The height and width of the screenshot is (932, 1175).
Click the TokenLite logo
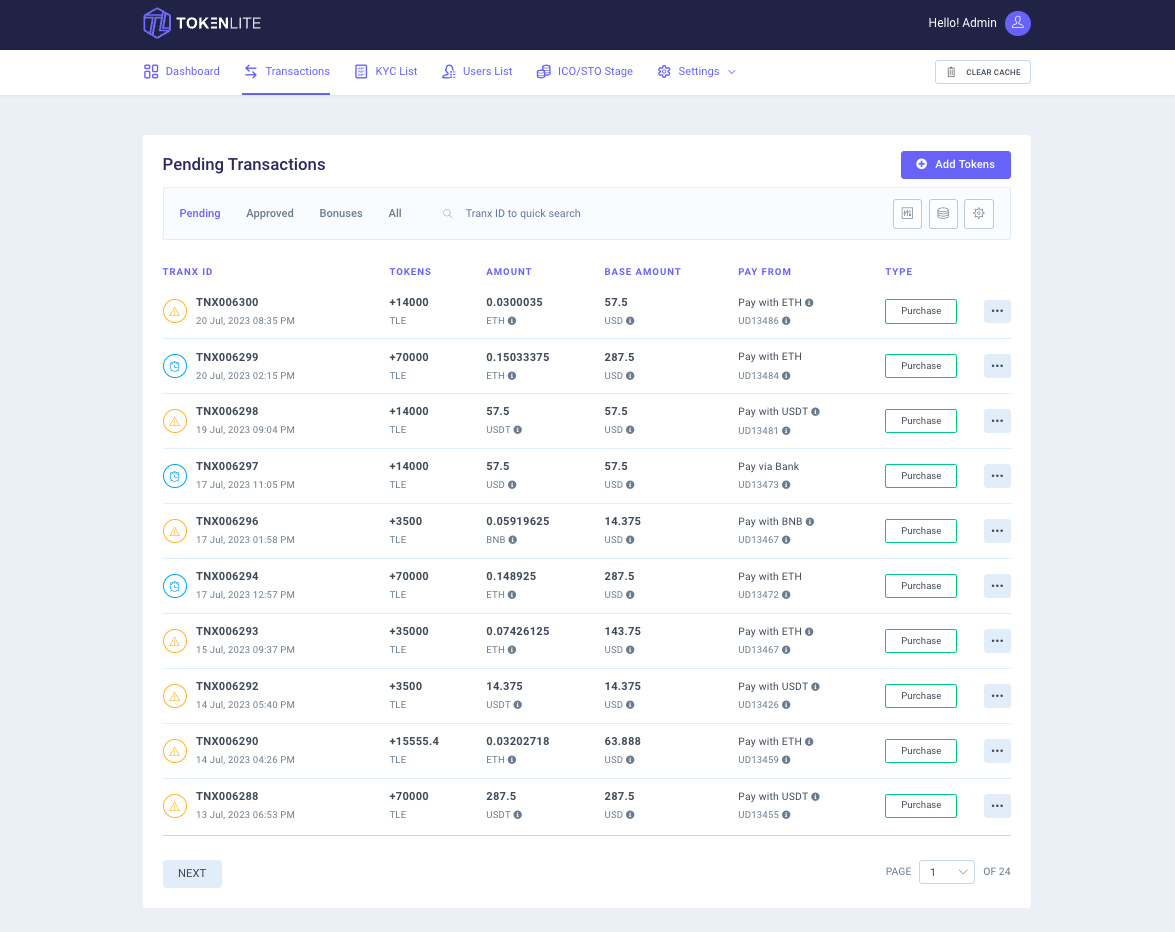202,23
